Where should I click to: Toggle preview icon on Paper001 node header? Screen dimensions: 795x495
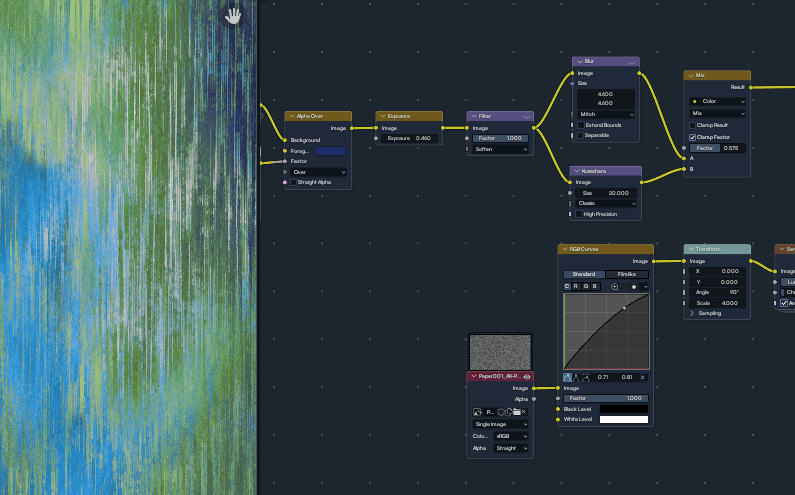coord(527,377)
